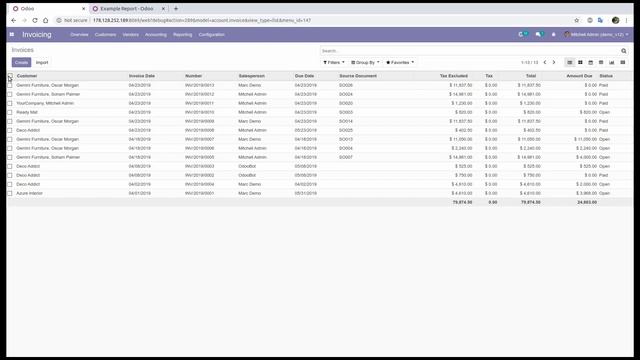Open the browser profile avatar
The image size is (640, 360).
[x=616, y=20]
